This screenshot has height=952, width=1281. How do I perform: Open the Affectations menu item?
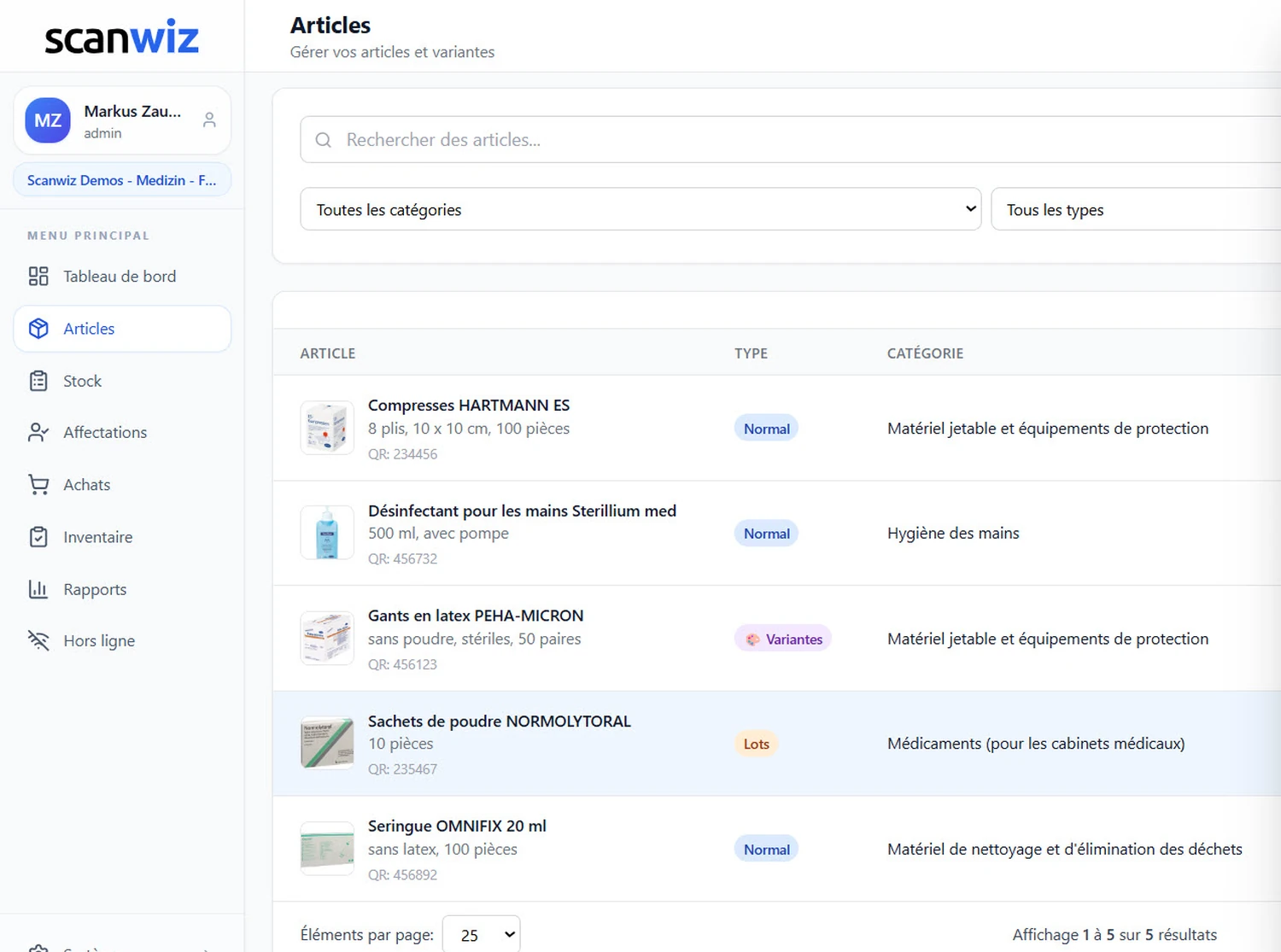[122, 432]
